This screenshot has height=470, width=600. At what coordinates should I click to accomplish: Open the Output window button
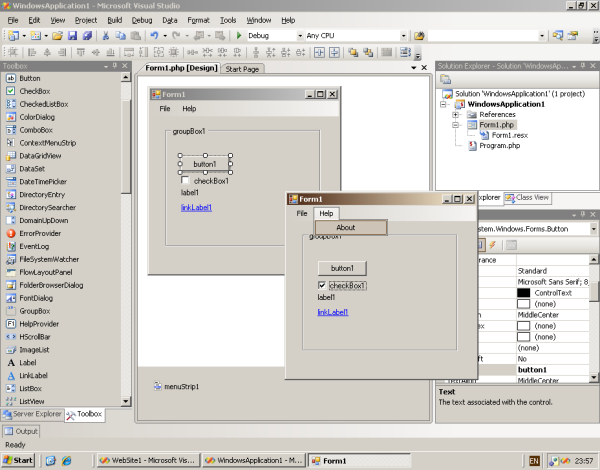21,431
